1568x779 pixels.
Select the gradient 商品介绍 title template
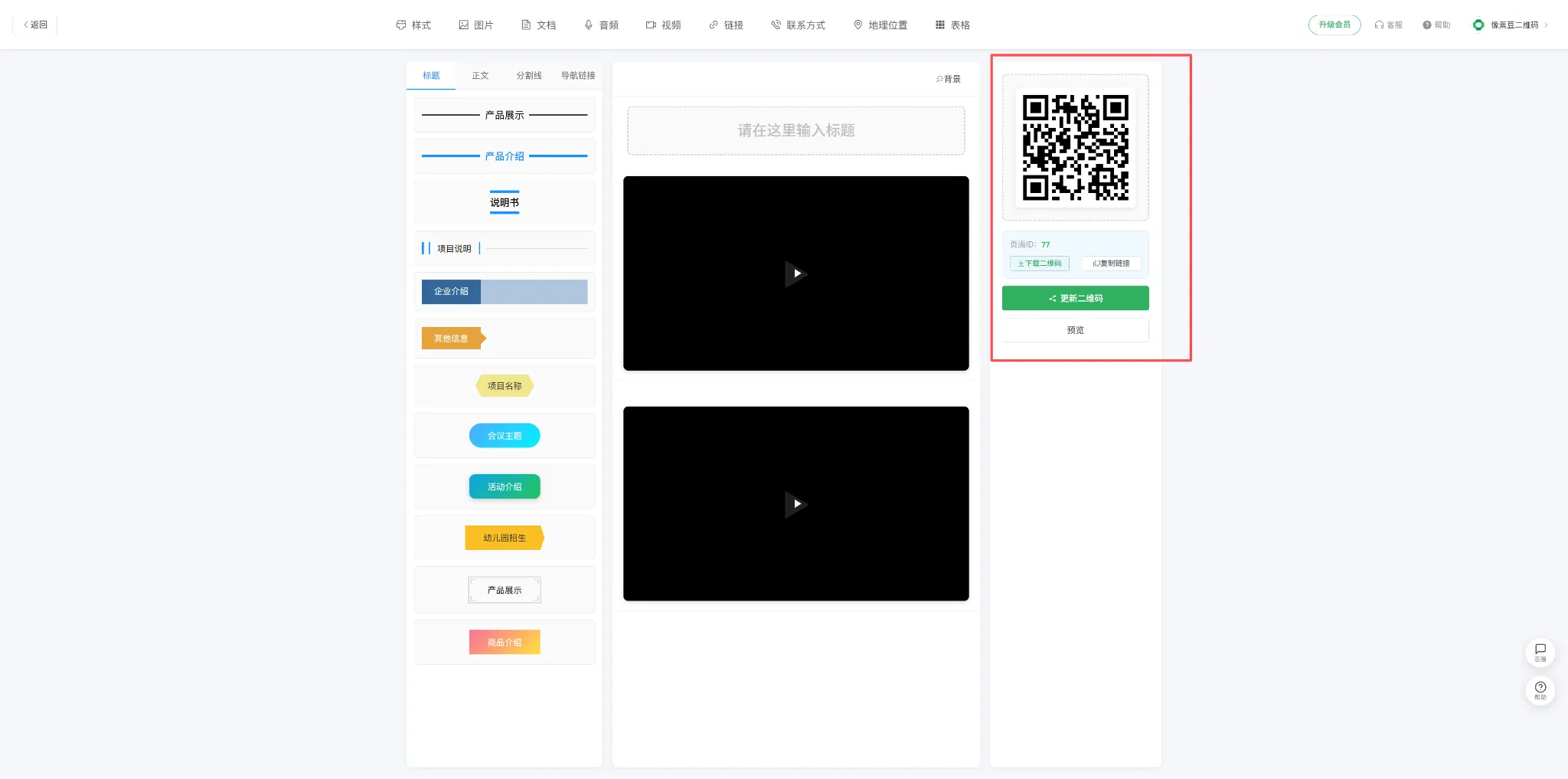point(505,642)
